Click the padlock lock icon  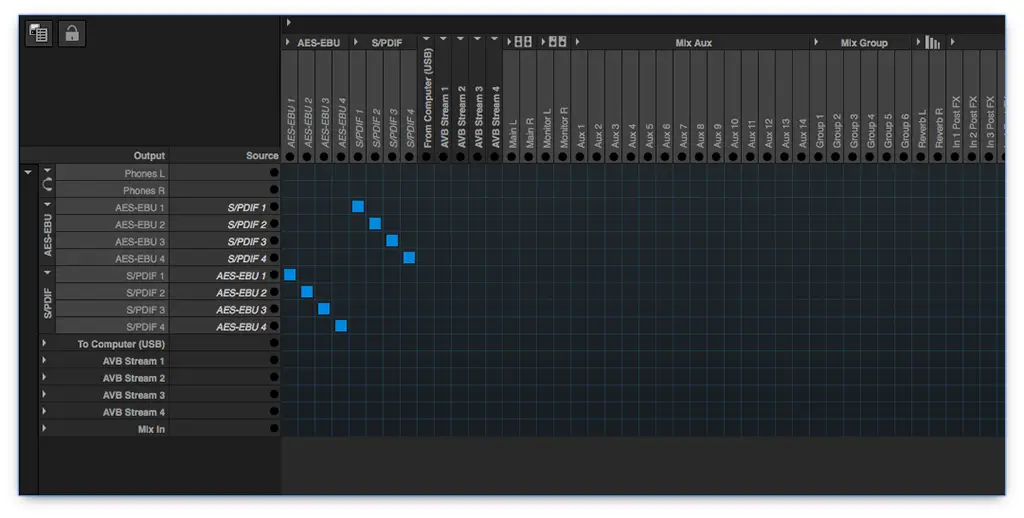pos(71,33)
